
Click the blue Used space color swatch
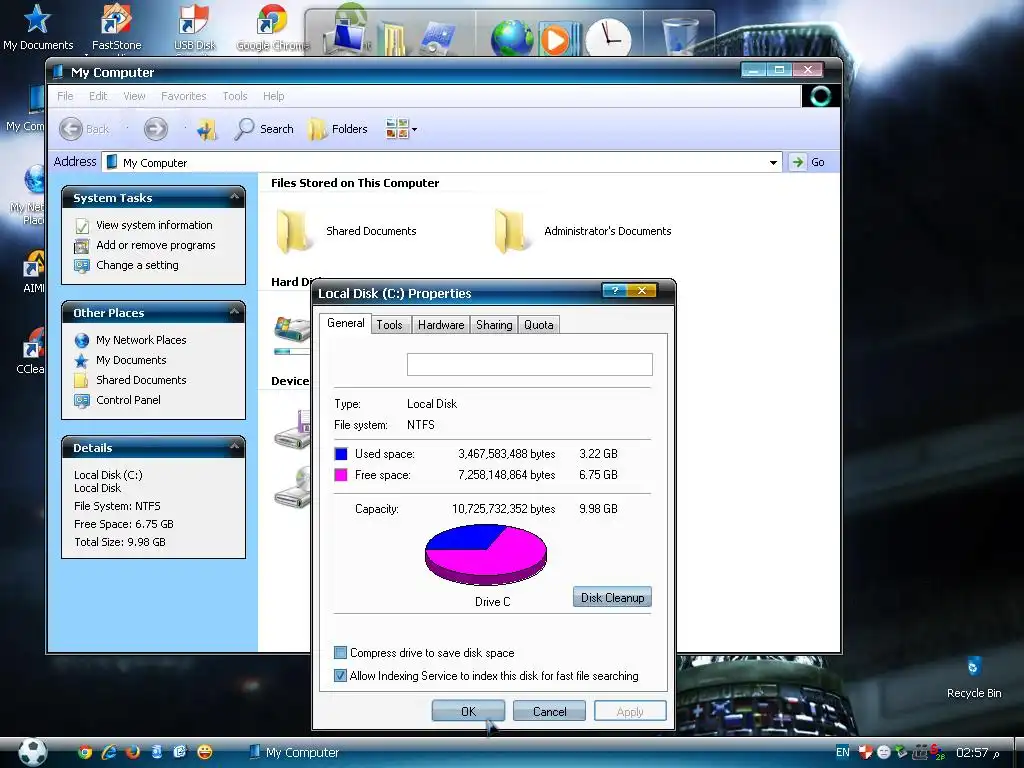[x=341, y=454]
